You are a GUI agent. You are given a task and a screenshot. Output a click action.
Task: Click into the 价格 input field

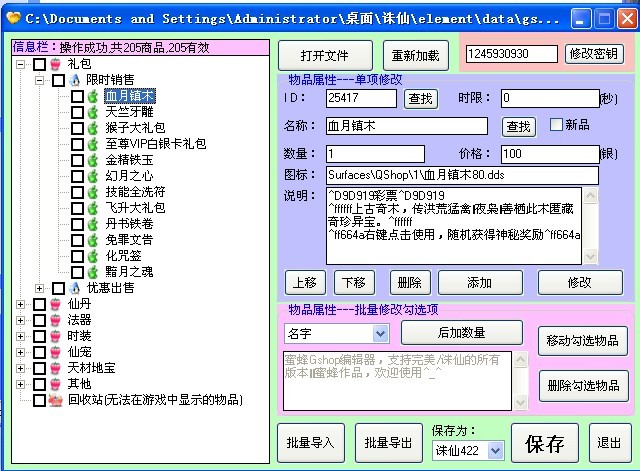548,154
